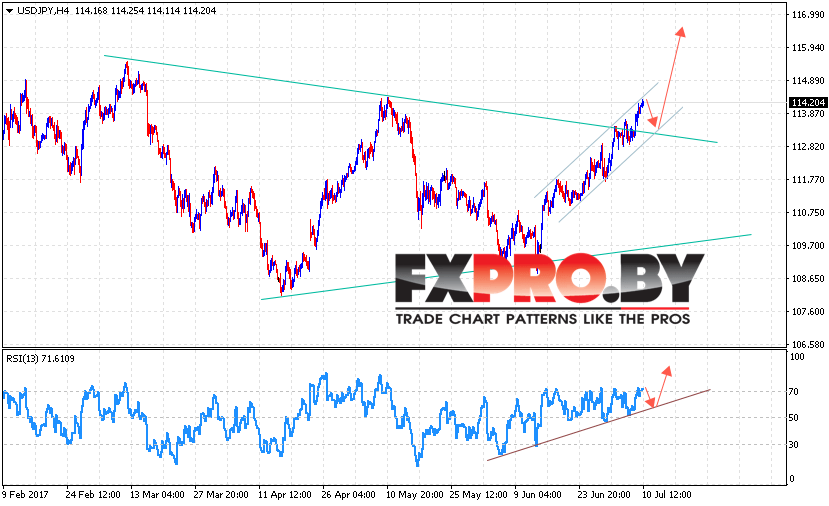
Task: Click the 27 Mar 20:00 time label
Action: pyautogui.click(x=221, y=495)
